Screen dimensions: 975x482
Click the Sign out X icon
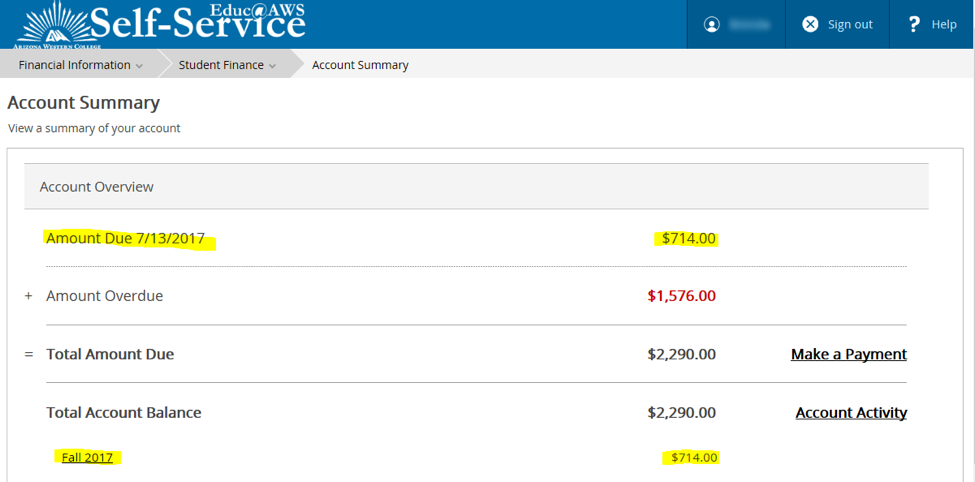(x=810, y=24)
